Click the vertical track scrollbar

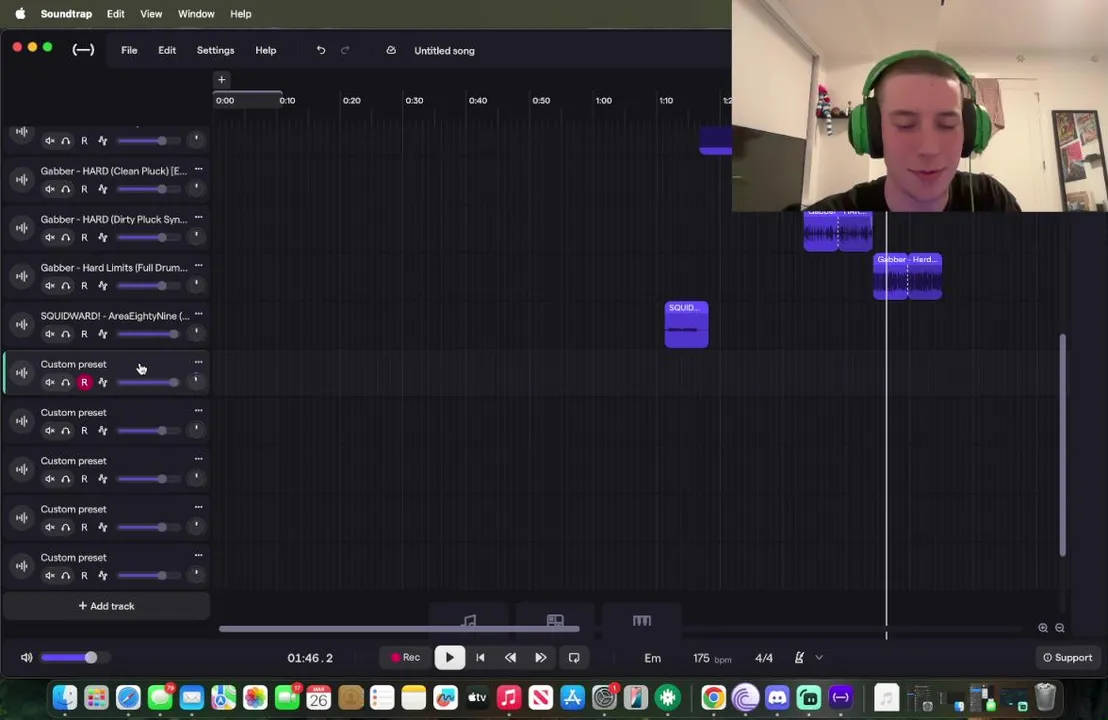[x=1062, y=445]
